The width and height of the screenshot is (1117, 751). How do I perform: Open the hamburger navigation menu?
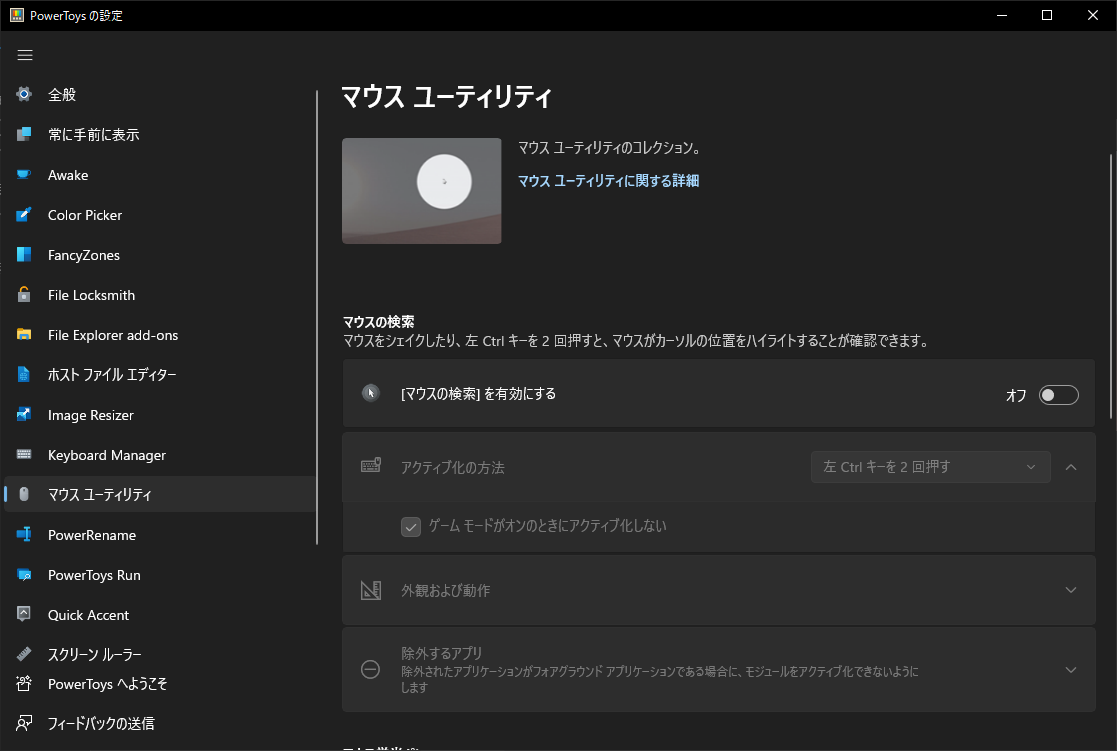click(25, 55)
